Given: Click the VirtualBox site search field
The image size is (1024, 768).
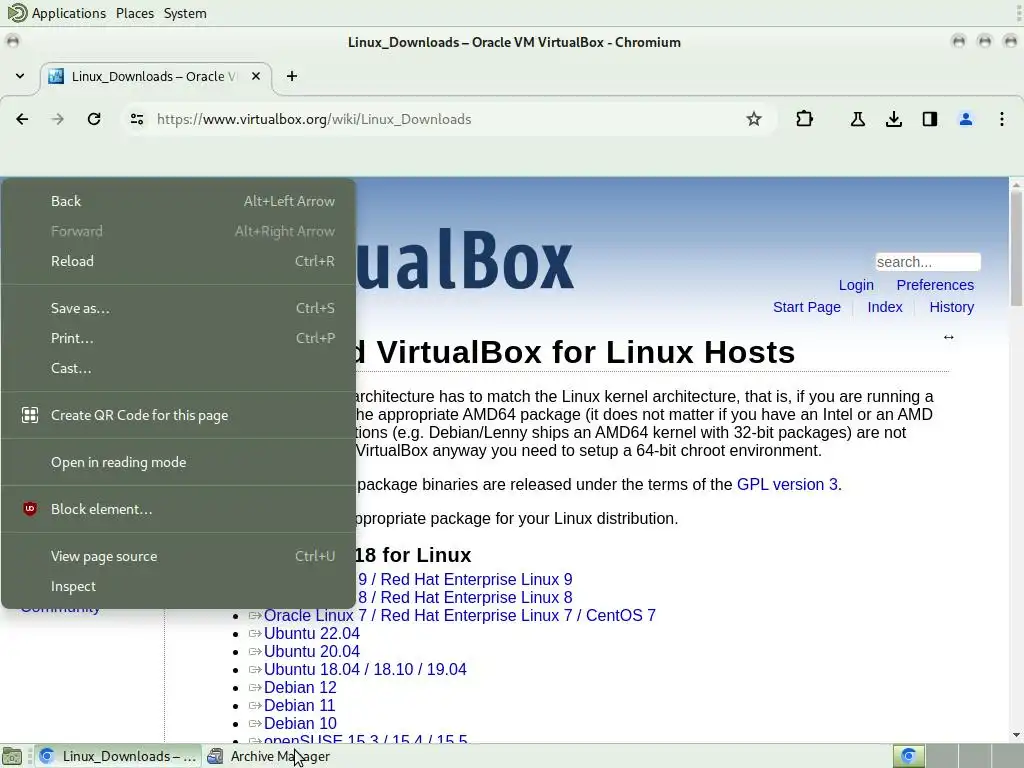Looking at the screenshot, I should coord(927,262).
